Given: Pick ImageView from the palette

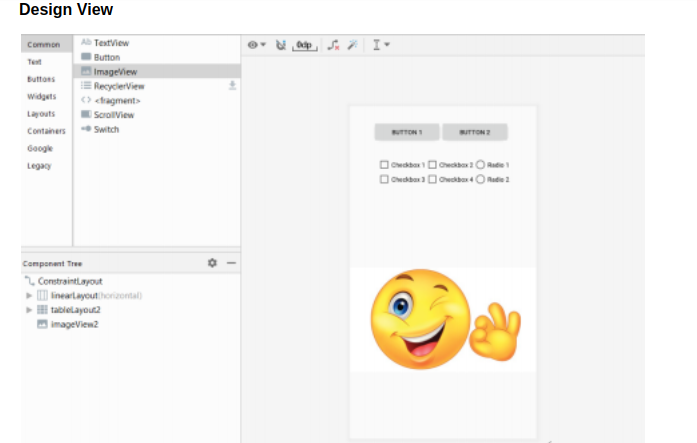Looking at the screenshot, I should tap(156, 72).
